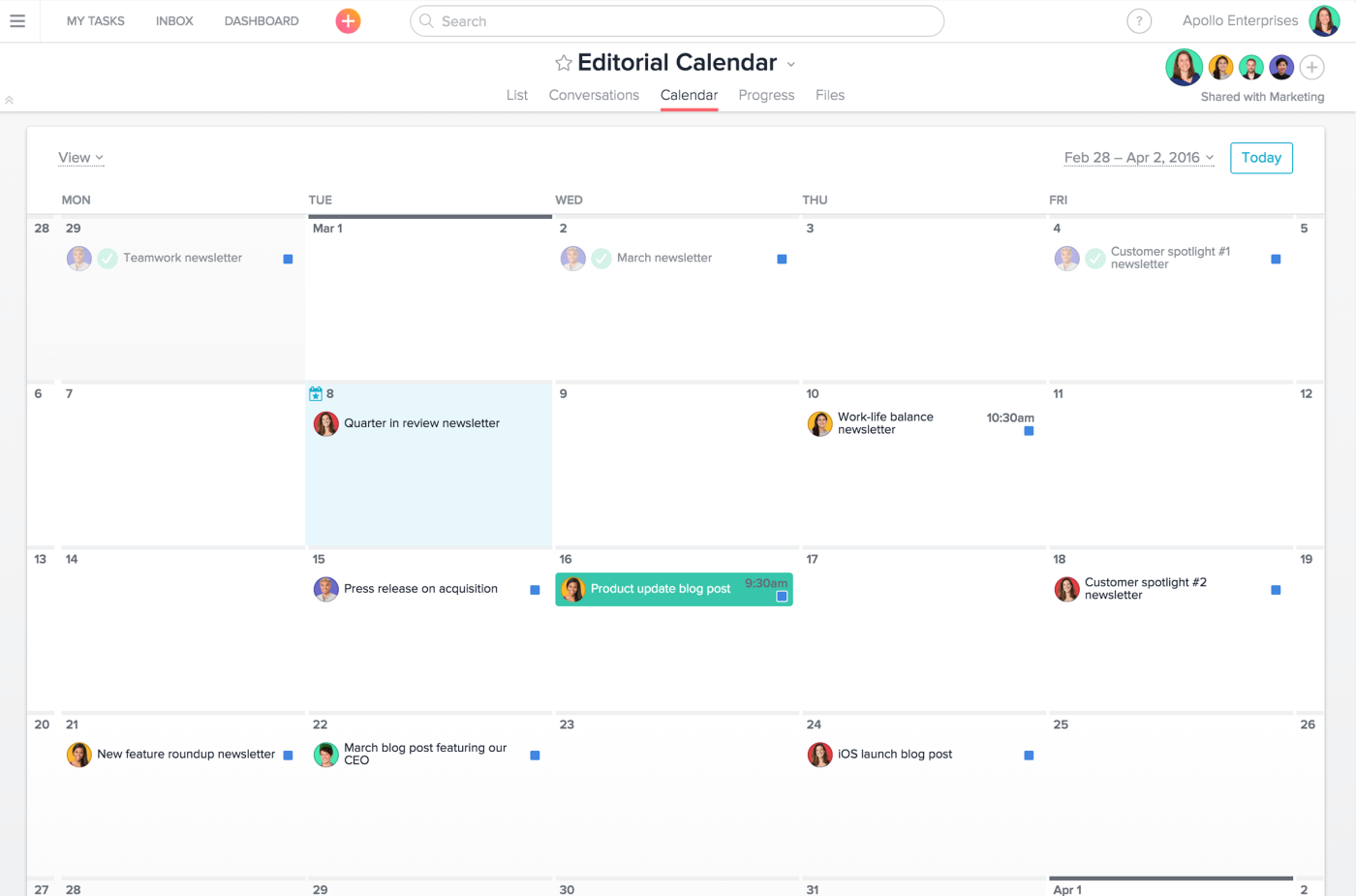The height and width of the screenshot is (896, 1356).
Task: Open the March newsletter task
Action: click(664, 258)
